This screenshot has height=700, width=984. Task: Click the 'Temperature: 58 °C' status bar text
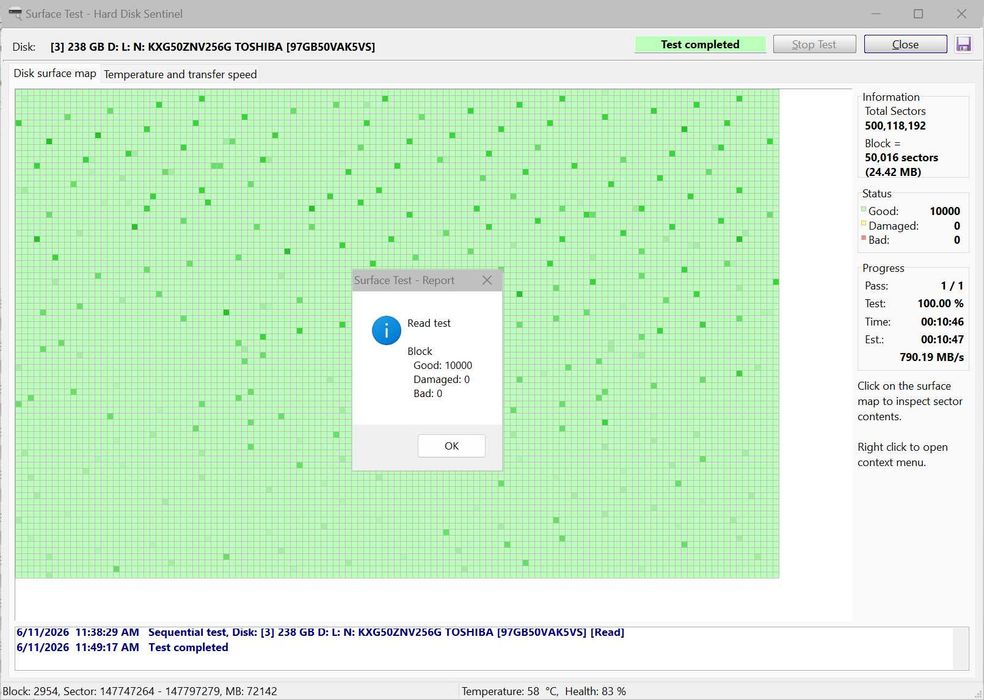tap(510, 691)
